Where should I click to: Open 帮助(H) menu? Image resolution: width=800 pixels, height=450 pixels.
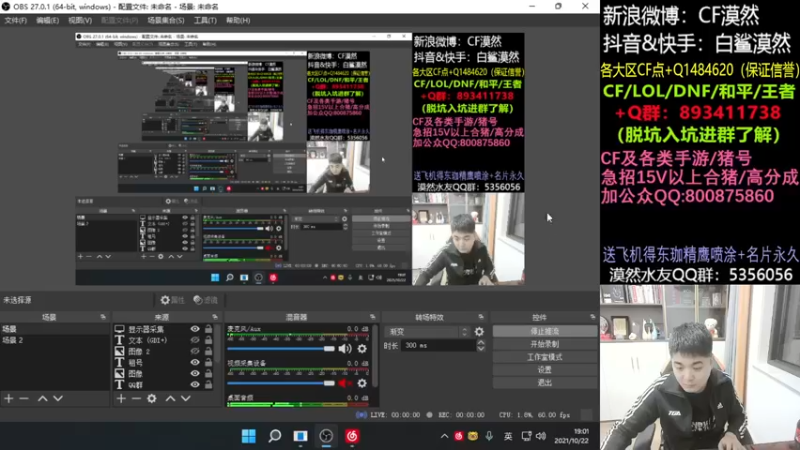coord(238,20)
